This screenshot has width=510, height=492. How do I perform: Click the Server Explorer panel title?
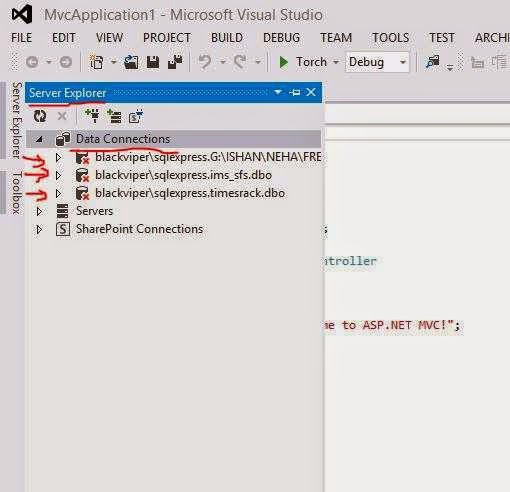coord(68,93)
